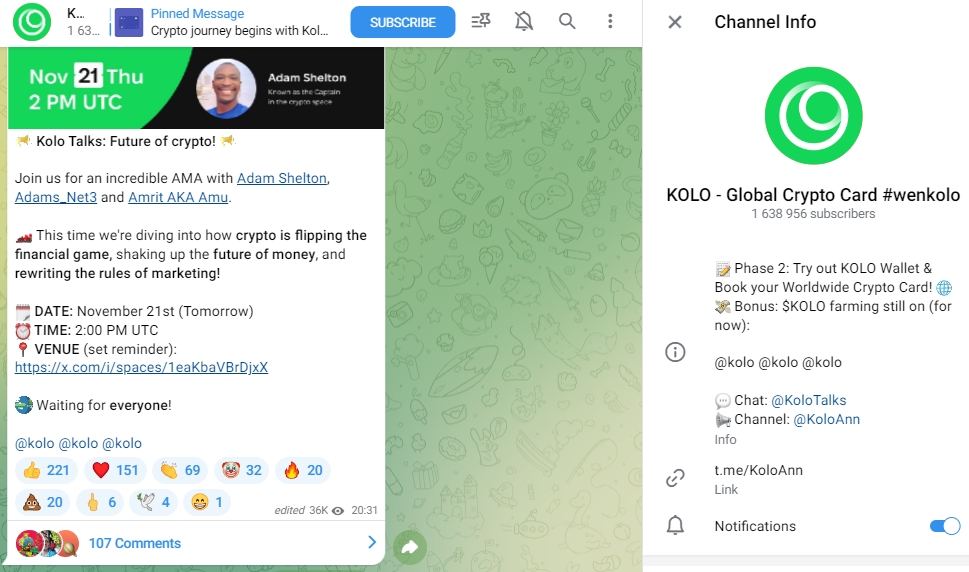Add middle finger reaction with 6
Viewport: 969px width, 572px height.
[x=99, y=502]
